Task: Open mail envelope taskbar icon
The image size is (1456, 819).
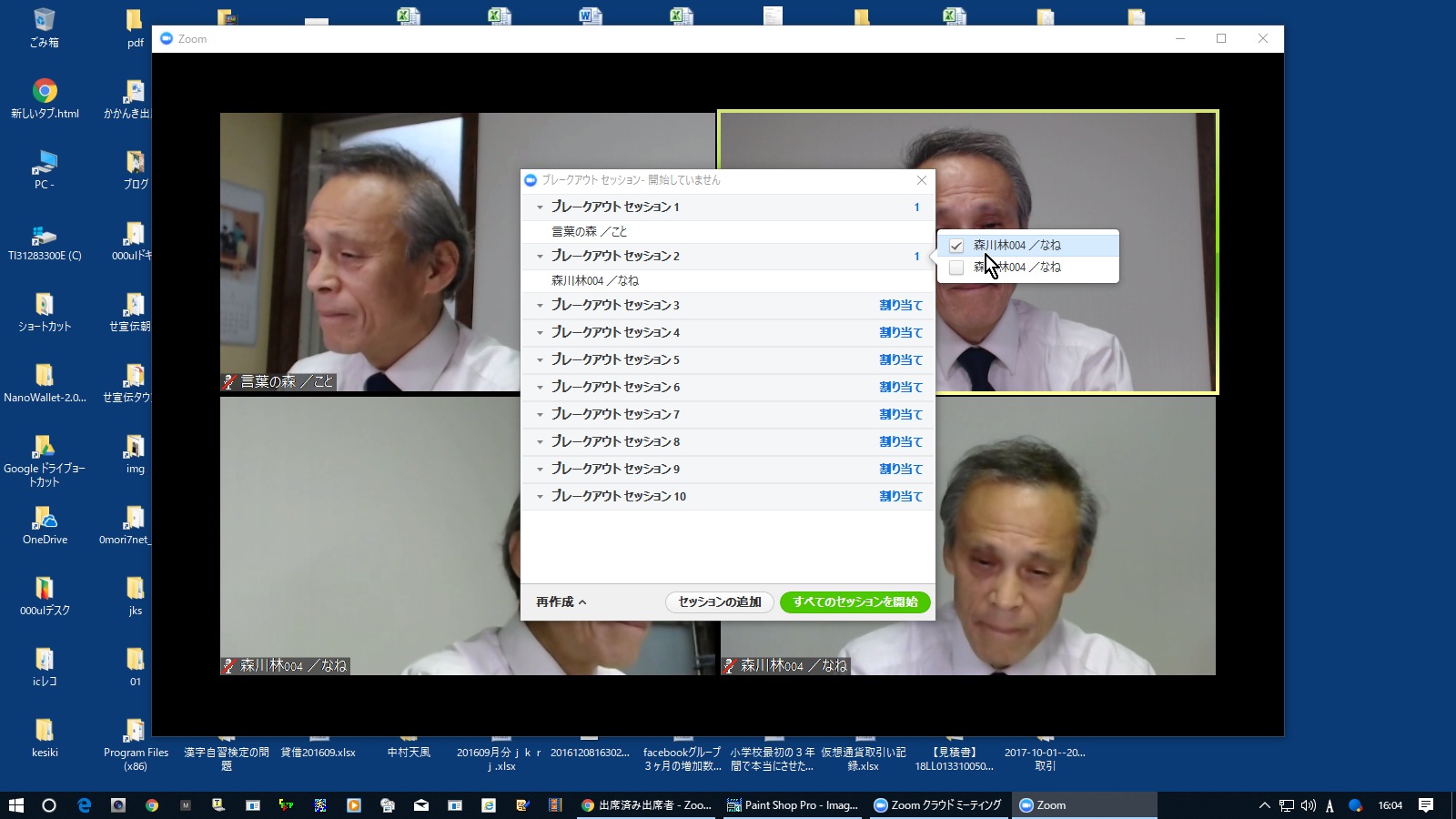Action: click(x=421, y=805)
